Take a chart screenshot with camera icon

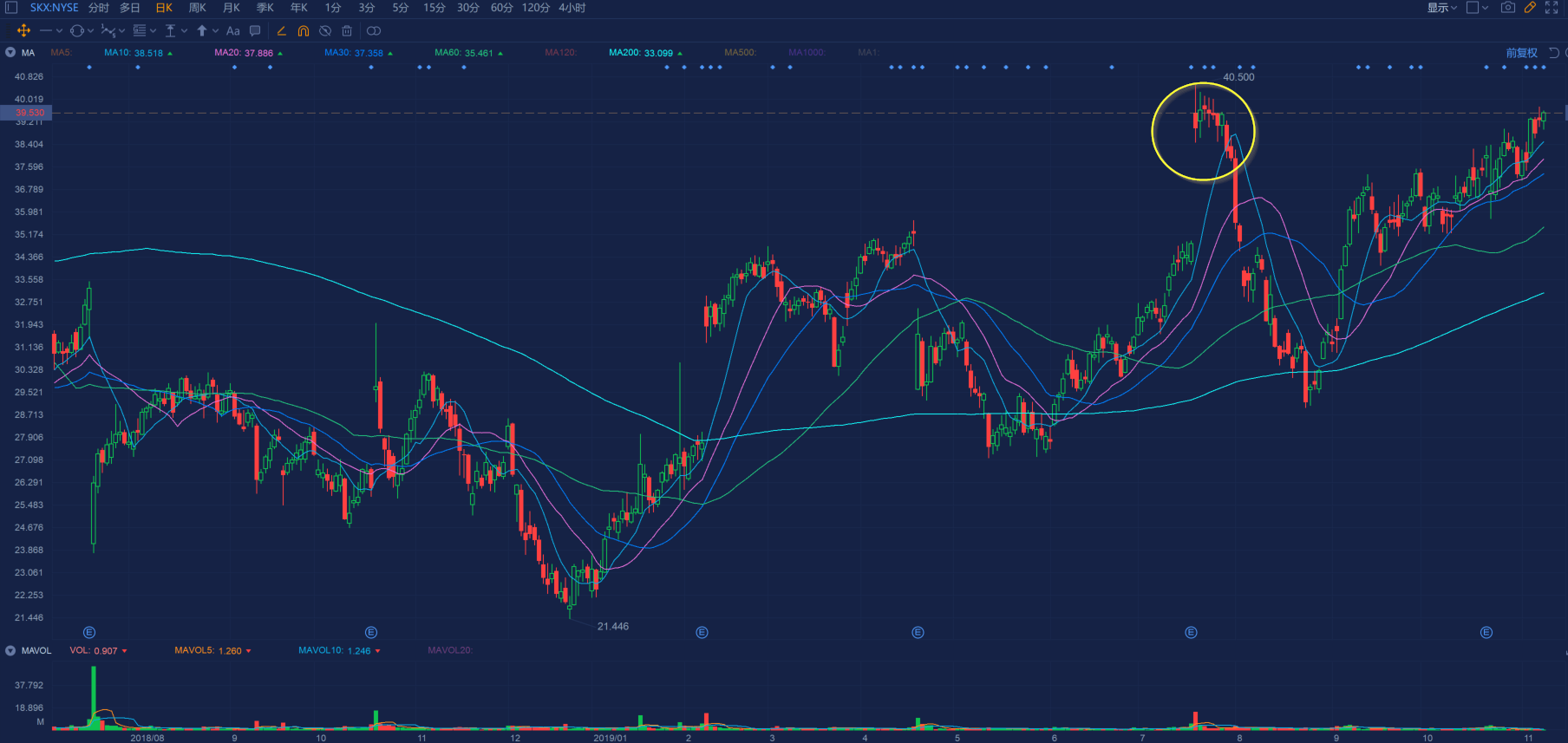(1508, 8)
